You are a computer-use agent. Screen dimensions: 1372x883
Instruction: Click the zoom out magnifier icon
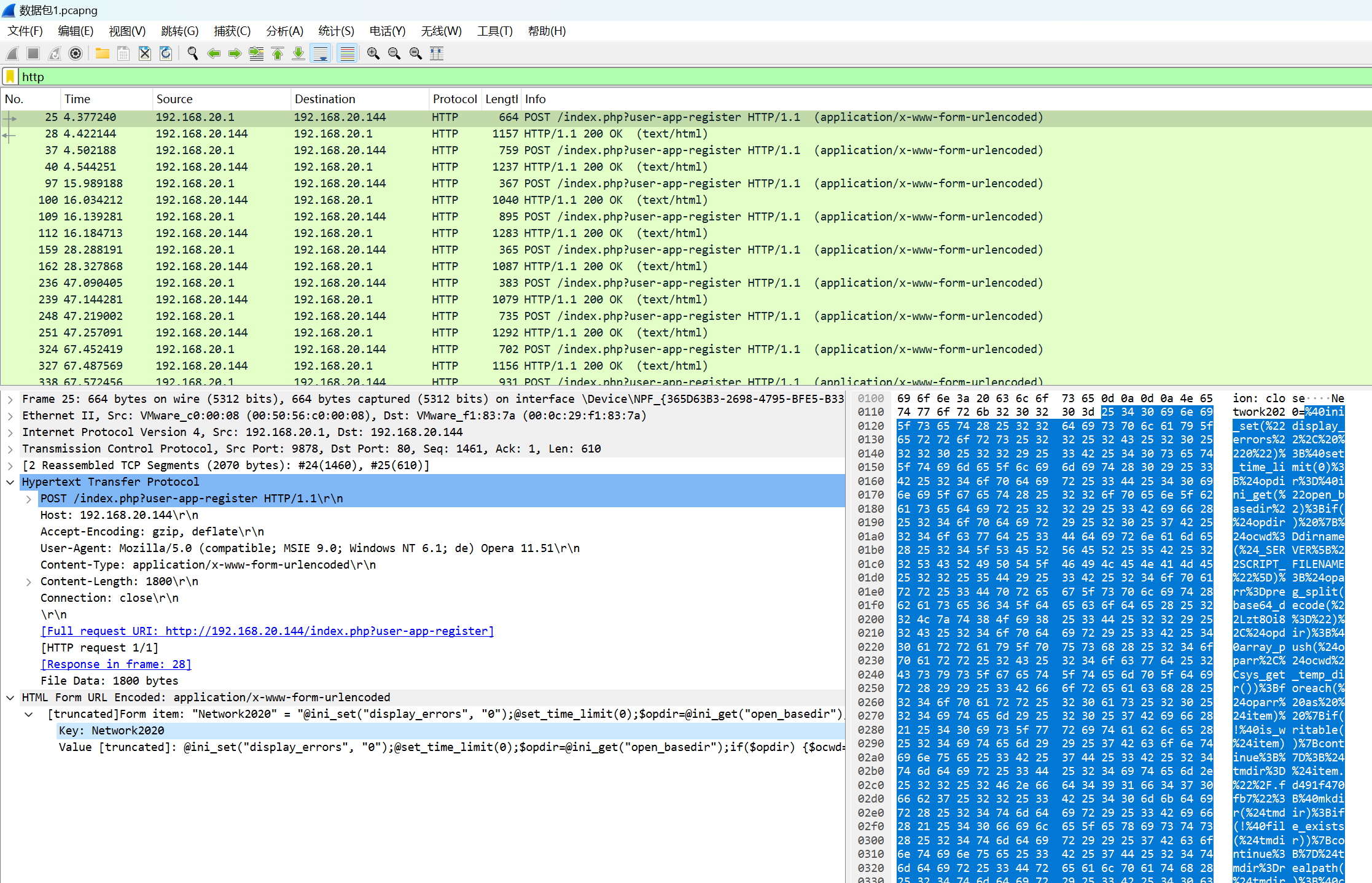pyautogui.click(x=394, y=54)
